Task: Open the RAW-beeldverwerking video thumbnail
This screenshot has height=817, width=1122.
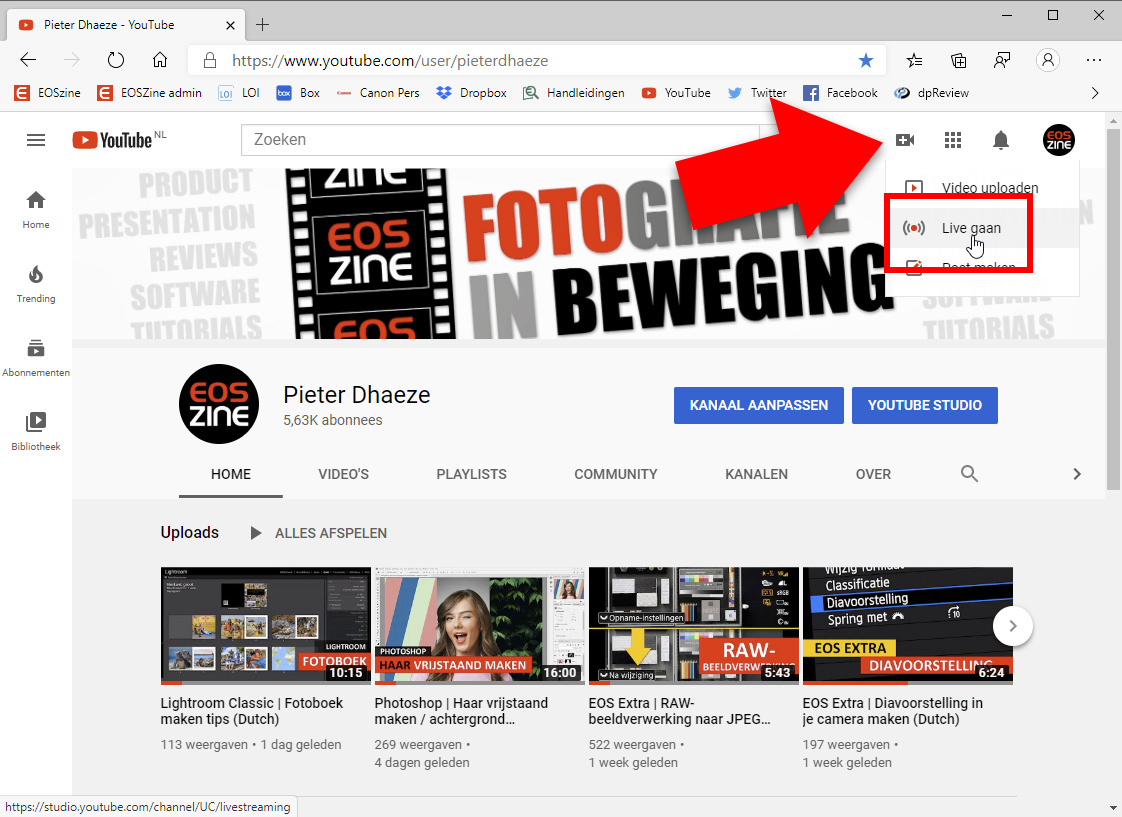Action: point(693,625)
